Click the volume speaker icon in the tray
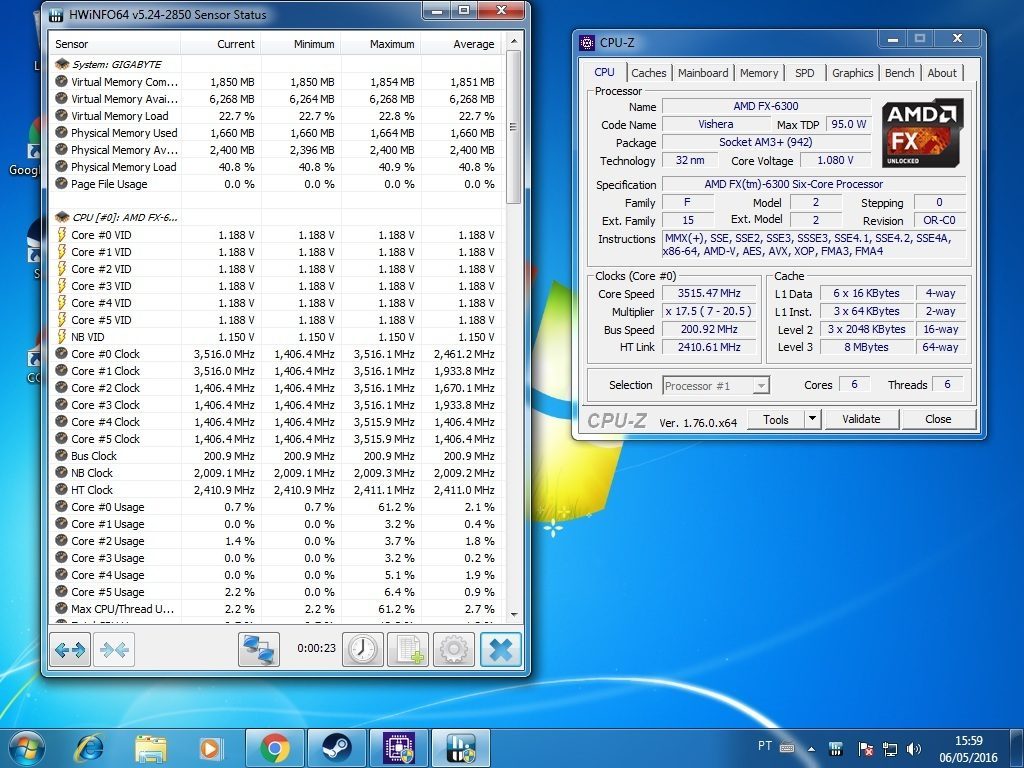Screen dimensions: 1024x768 pyautogui.click(x=914, y=749)
